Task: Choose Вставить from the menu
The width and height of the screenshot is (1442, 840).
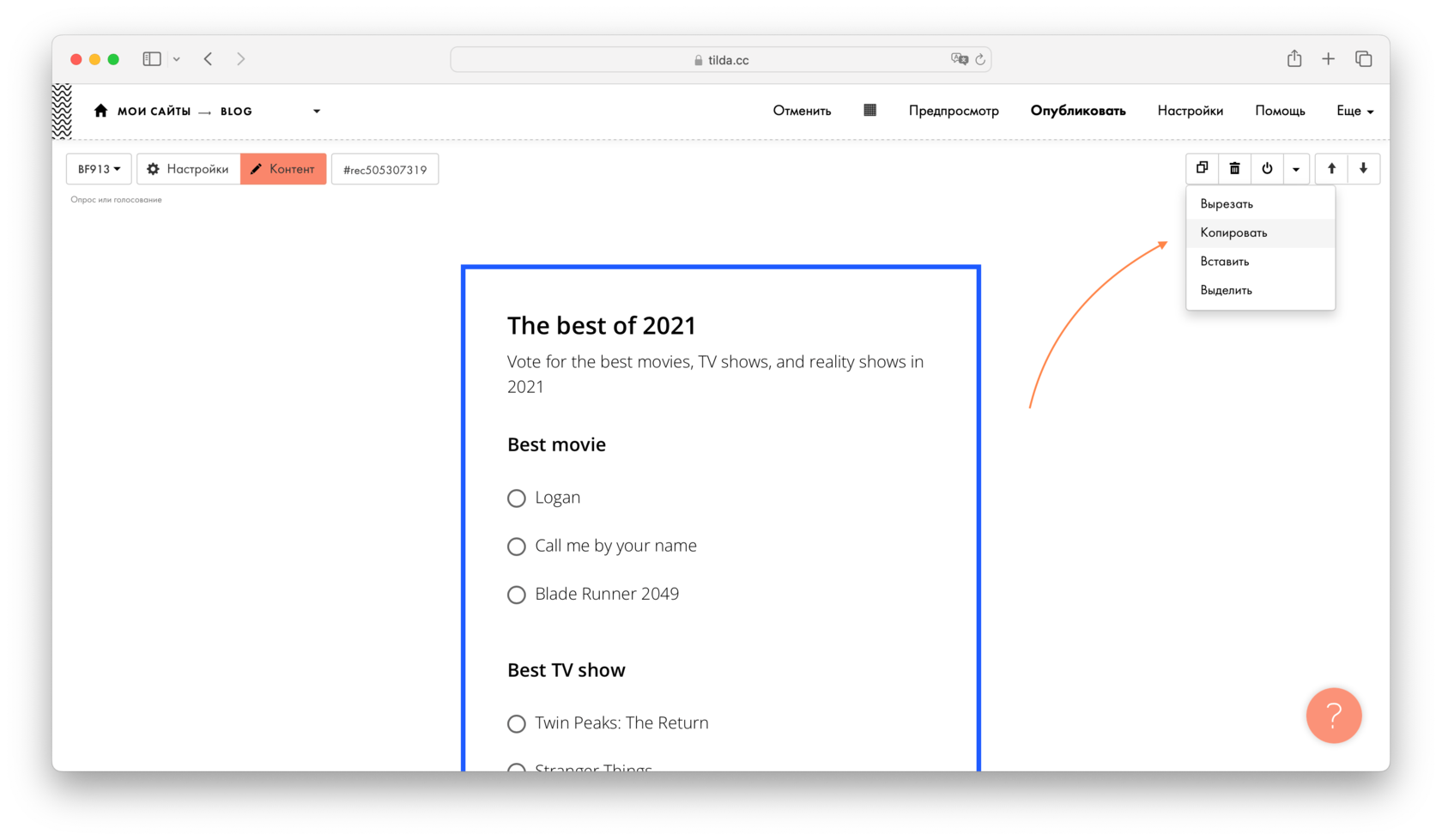Action: click(1260, 261)
